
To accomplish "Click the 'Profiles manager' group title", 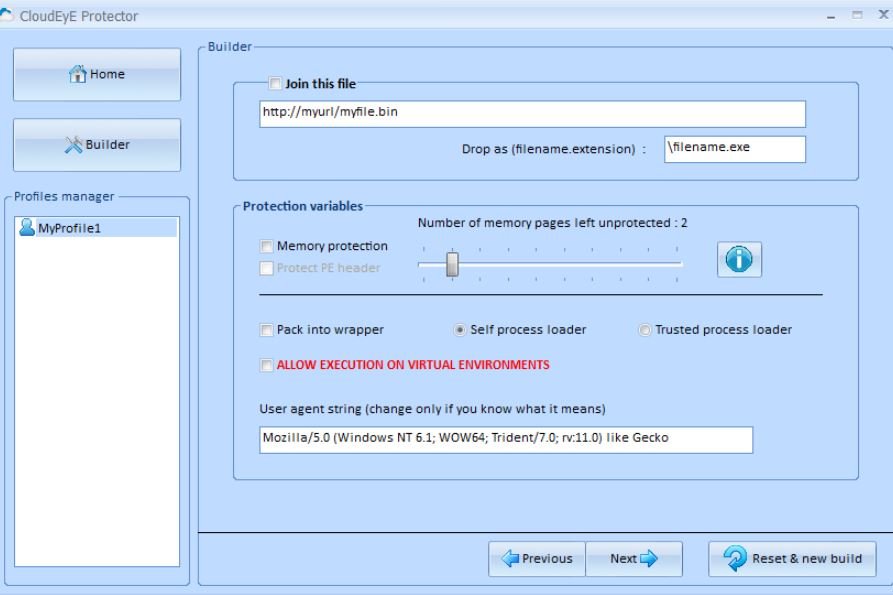I will 64,196.
